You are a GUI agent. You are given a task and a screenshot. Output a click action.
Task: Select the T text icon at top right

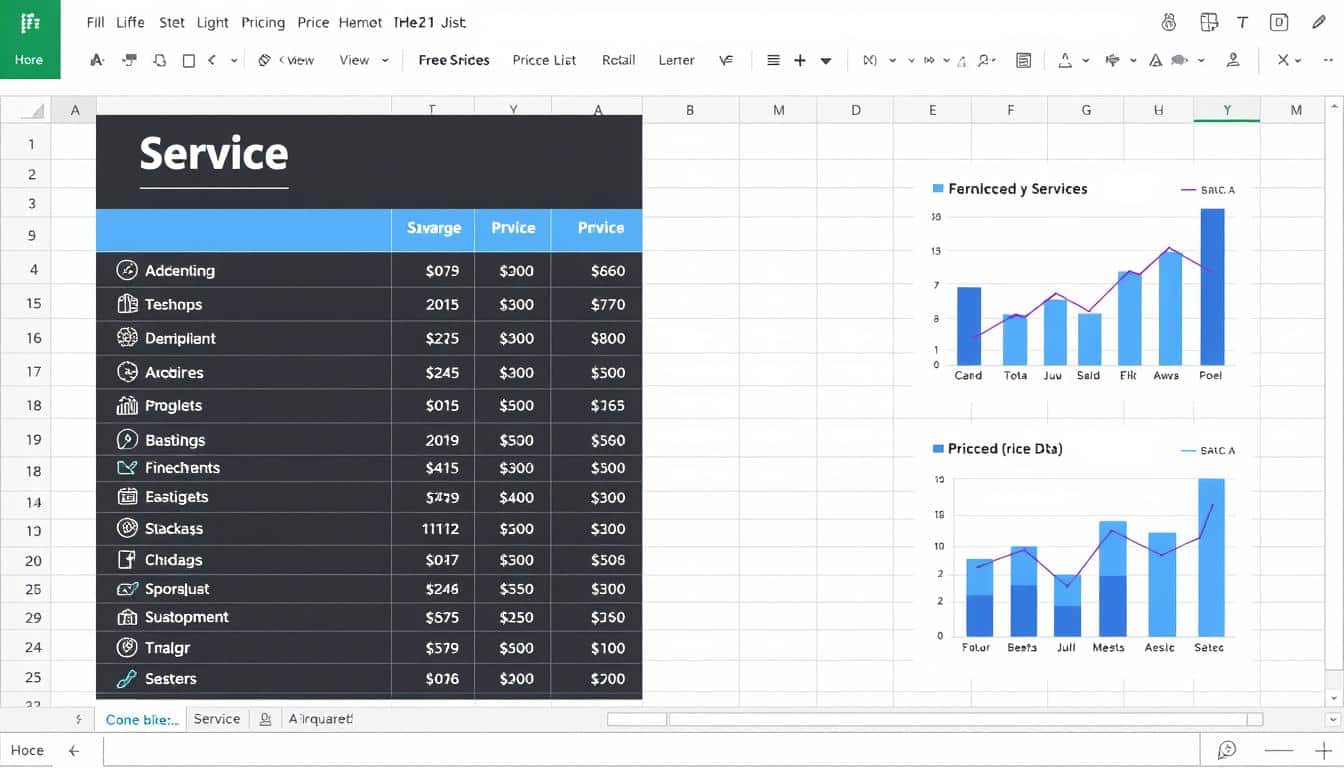tap(1243, 22)
